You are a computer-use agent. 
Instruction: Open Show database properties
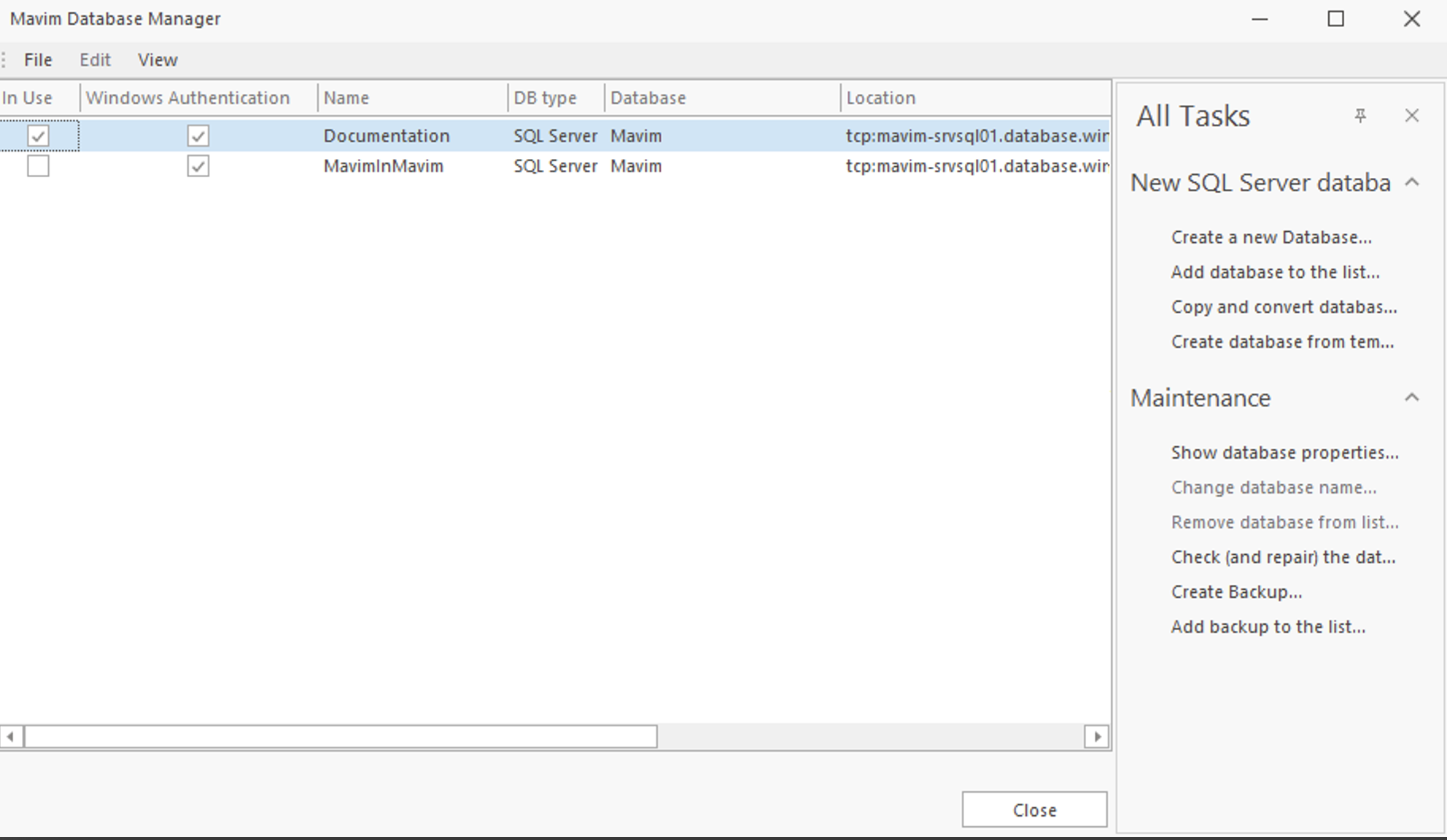pos(1284,453)
